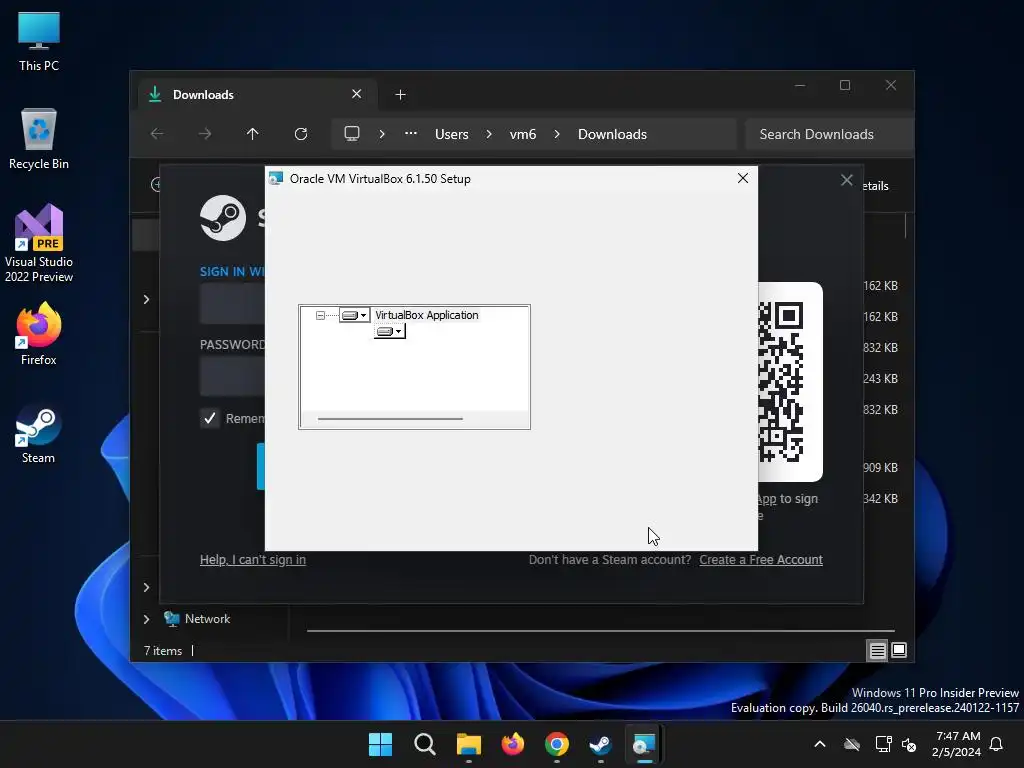Expand chevron after vm6 breadcrumb
1024x768 pixels.
coord(556,134)
